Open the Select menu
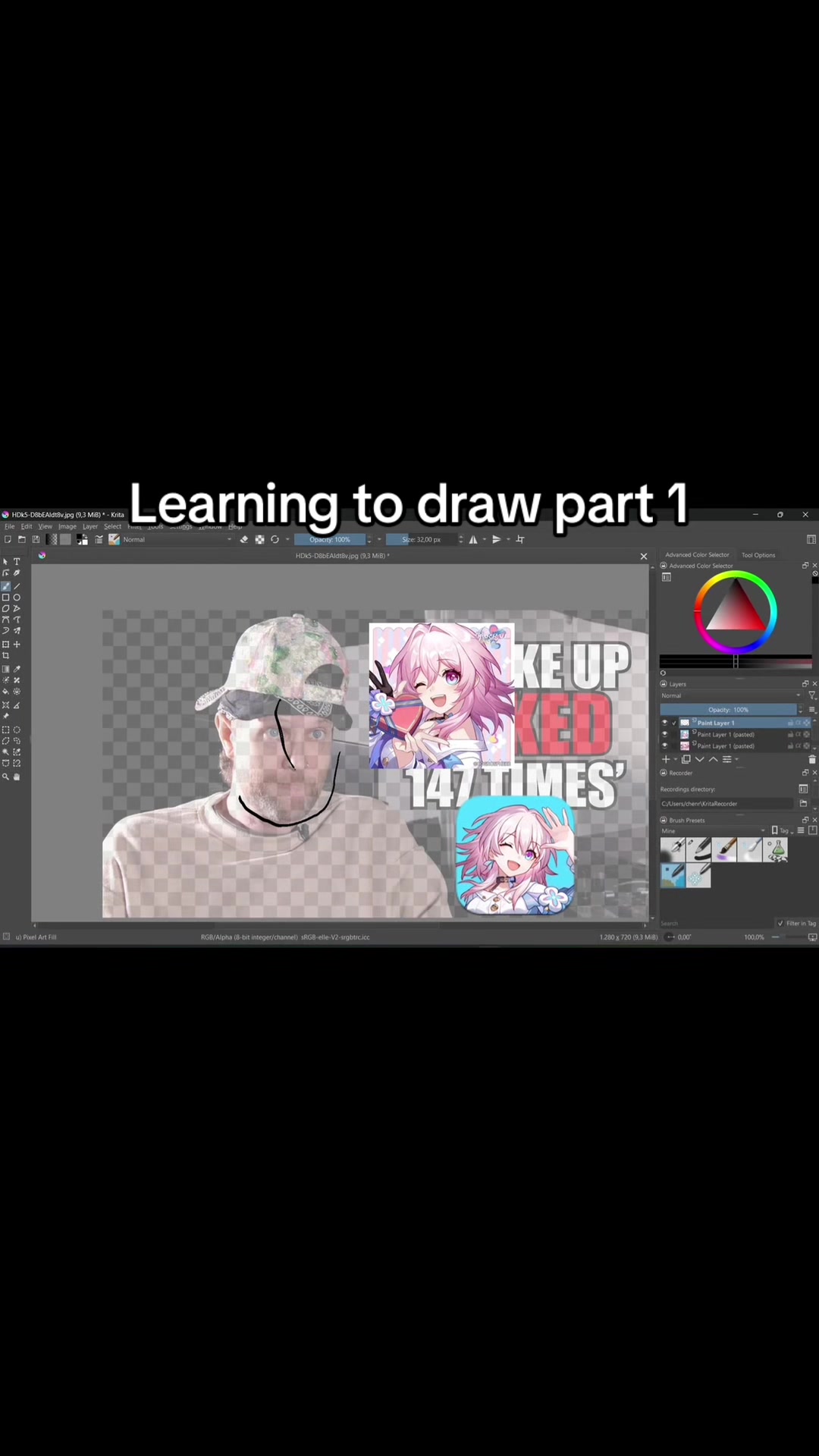This screenshot has width=819, height=1456. (112, 526)
